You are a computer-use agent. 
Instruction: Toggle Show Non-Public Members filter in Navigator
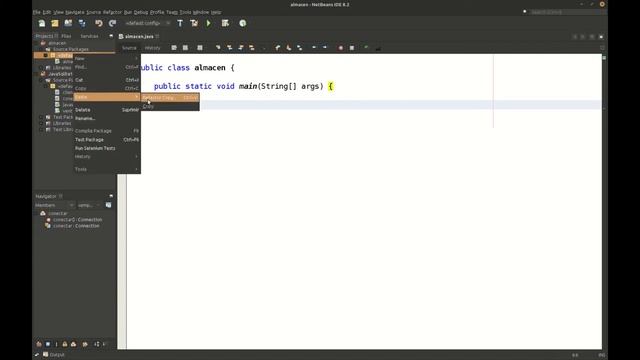pyautogui.click(x=64, y=344)
